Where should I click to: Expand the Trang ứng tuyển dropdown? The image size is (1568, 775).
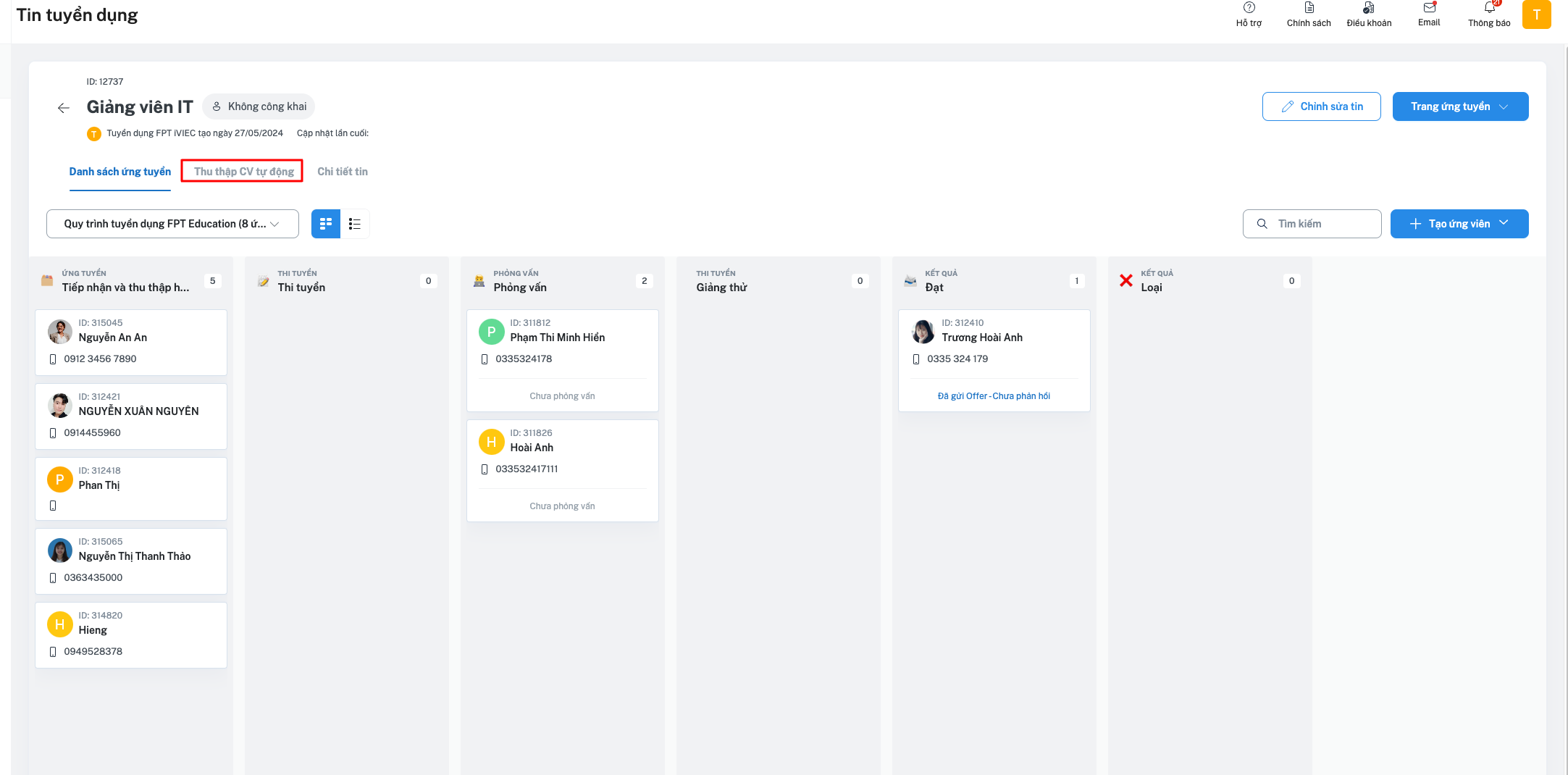click(1460, 106)
